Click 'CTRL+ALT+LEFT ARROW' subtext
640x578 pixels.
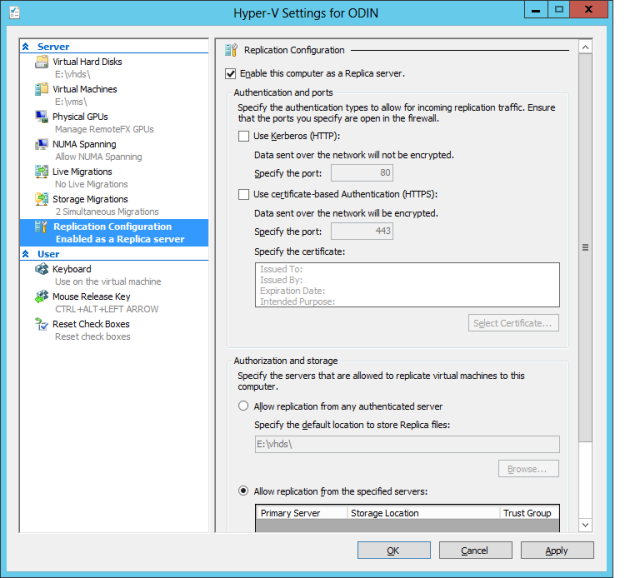(107, 309)
